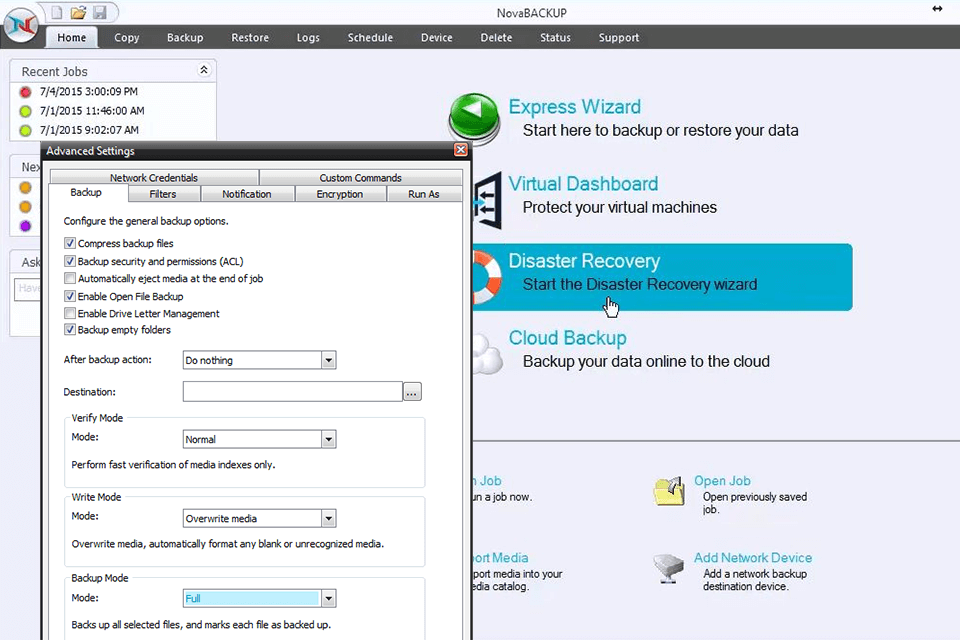Expand the Verify Mode dropdown

328,439
